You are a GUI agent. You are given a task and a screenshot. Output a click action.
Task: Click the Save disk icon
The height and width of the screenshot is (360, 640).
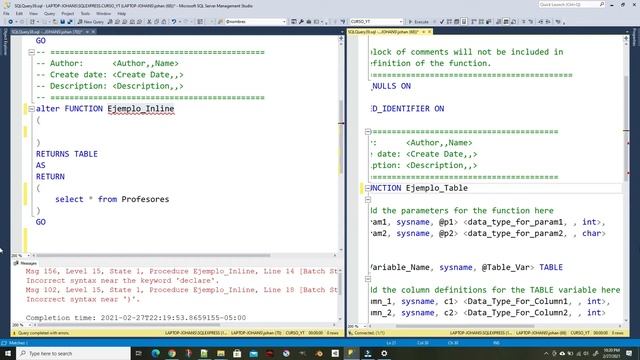(x=62, y=22)
